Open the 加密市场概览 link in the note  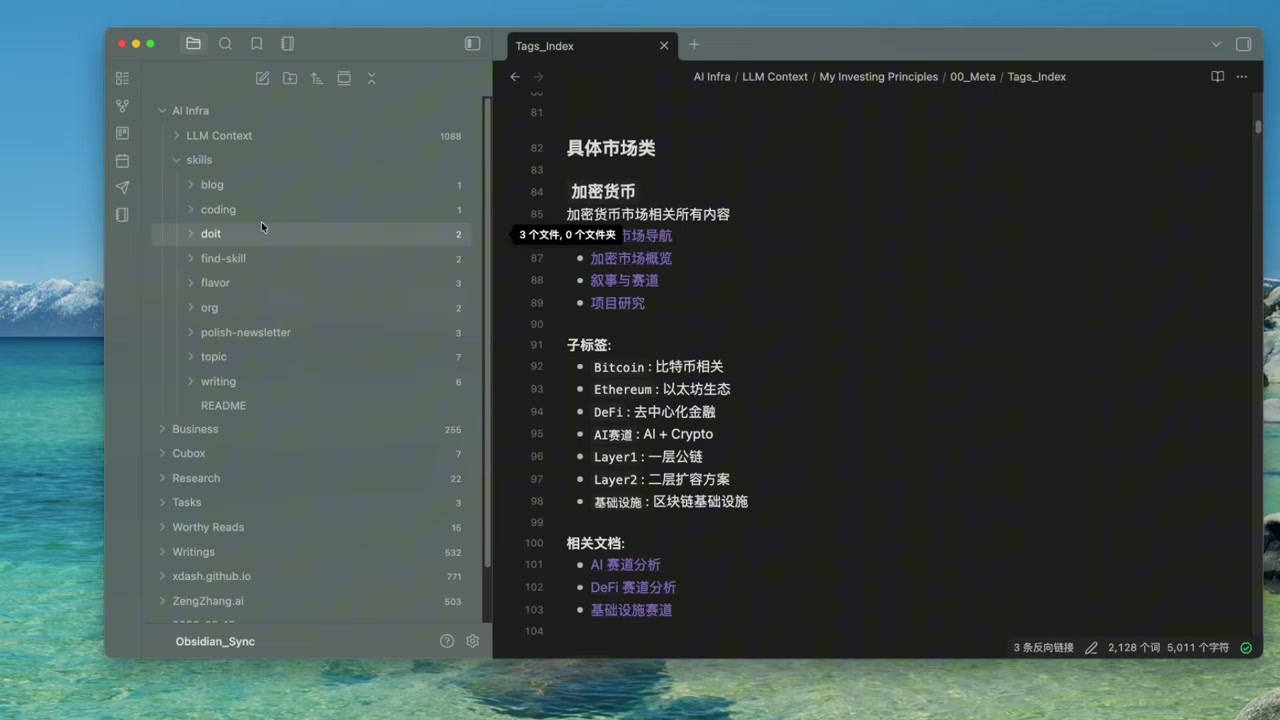pyautogui.click(x=630, y=258)
